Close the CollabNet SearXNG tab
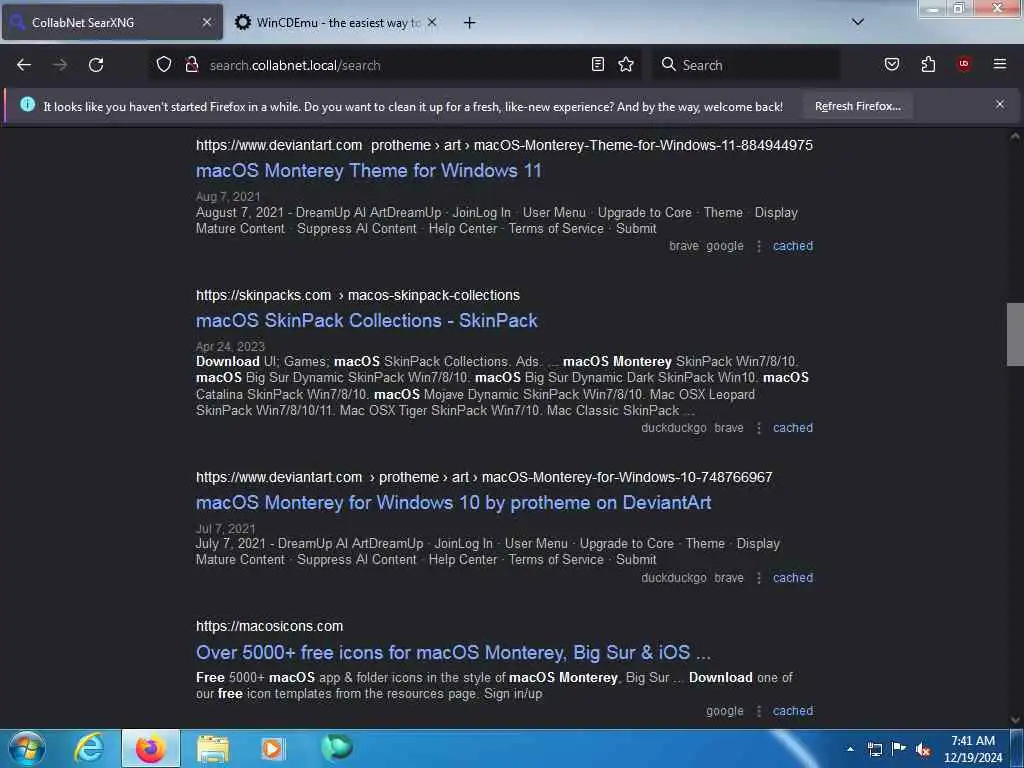The image size is (1024, 768). coord(206,22)
